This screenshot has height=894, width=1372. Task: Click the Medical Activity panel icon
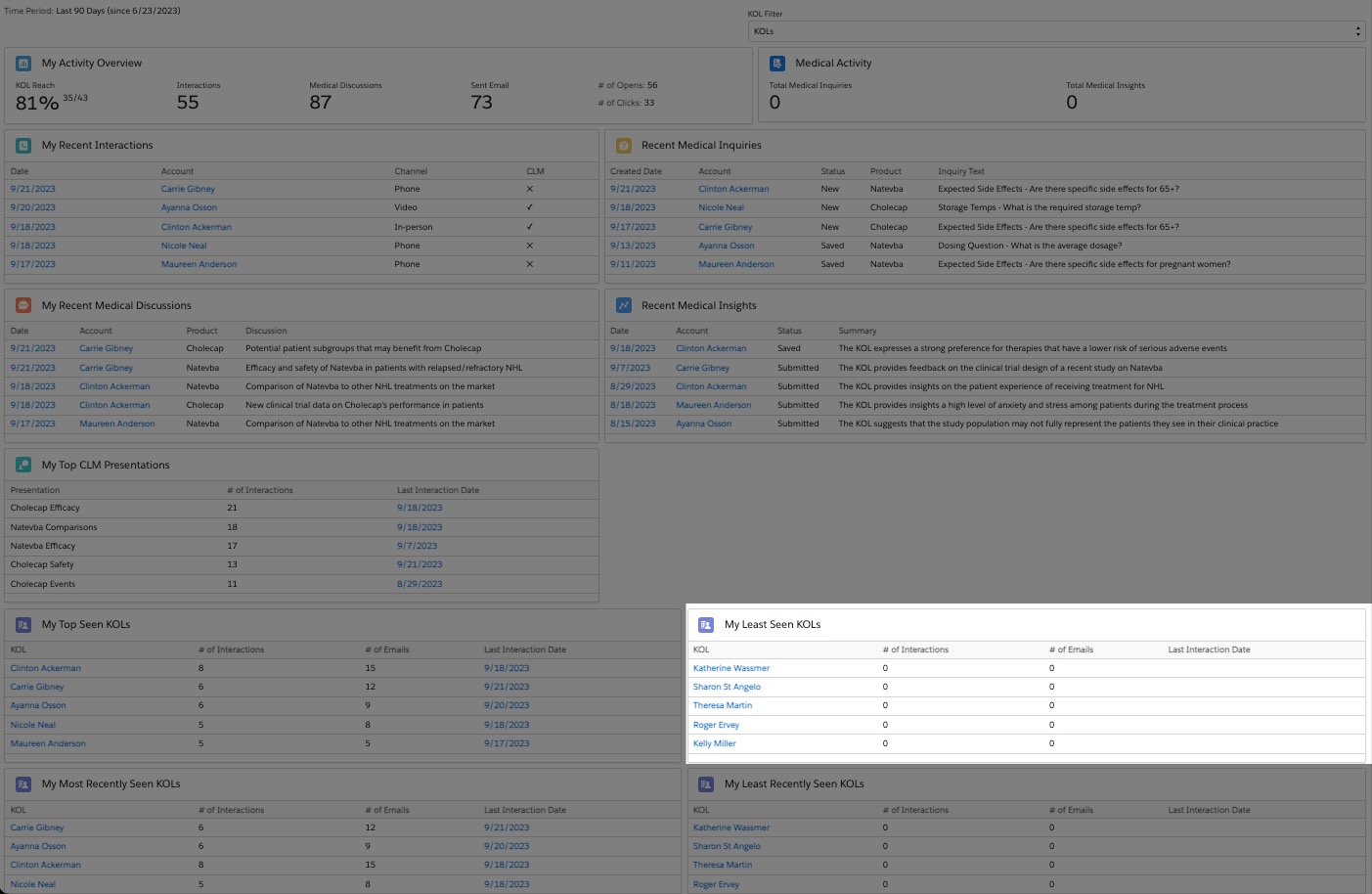click(777, 64)
